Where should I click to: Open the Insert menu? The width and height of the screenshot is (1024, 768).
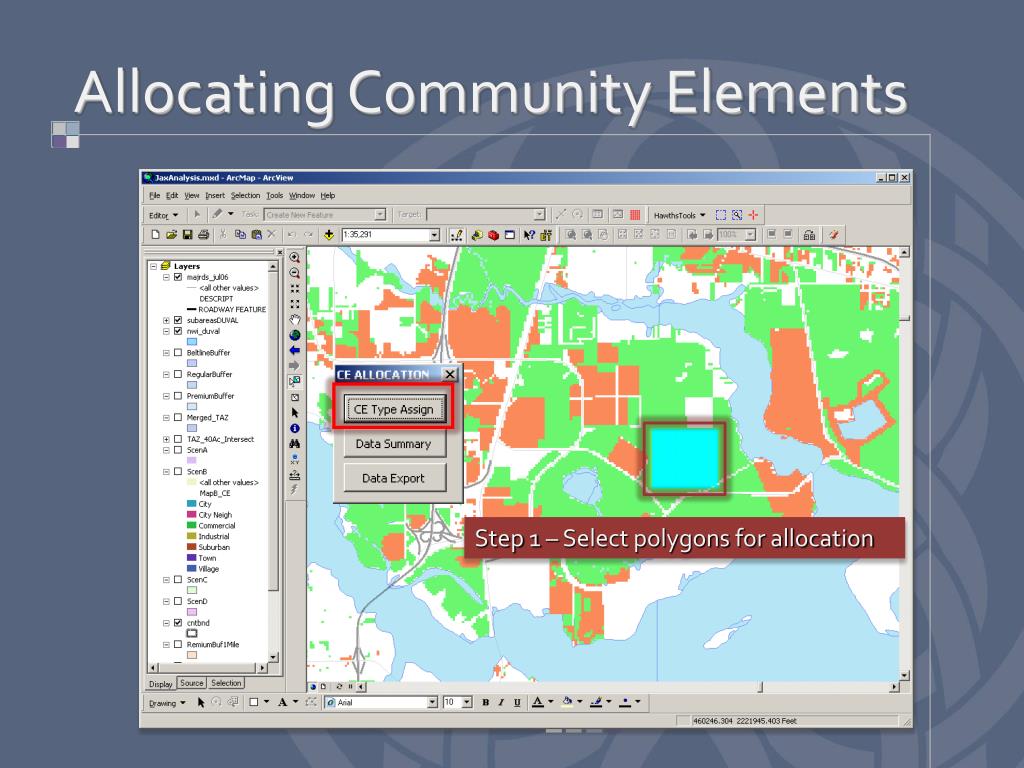click(x=214, y=195)
